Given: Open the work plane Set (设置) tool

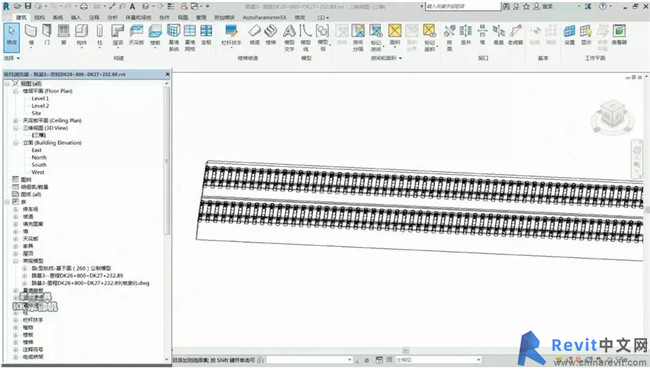Looking at the screenshot, I should point(570,35).
